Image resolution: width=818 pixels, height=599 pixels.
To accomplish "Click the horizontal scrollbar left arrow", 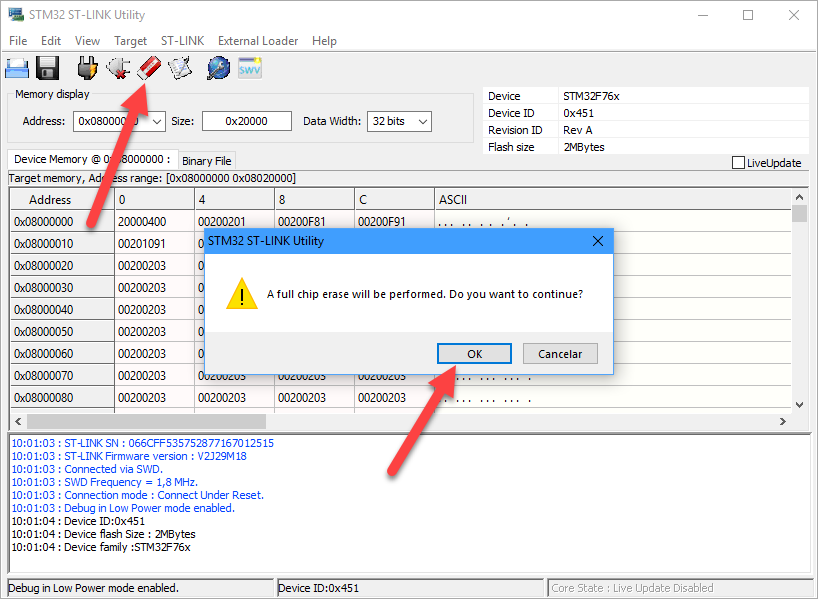I will click(18, 421).
